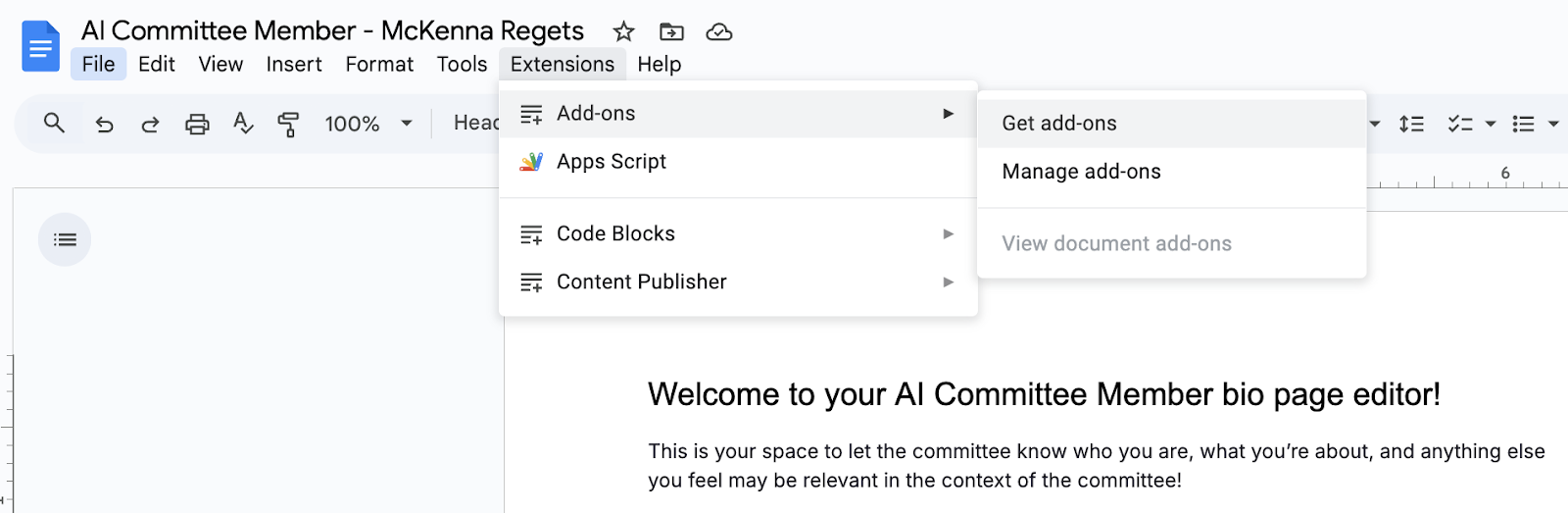Run spelling and grammar check

[x=243, y=124]
